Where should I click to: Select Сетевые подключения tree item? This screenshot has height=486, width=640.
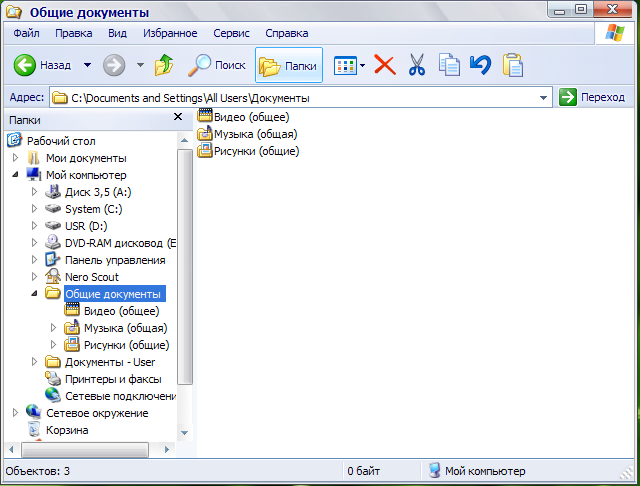120,396
